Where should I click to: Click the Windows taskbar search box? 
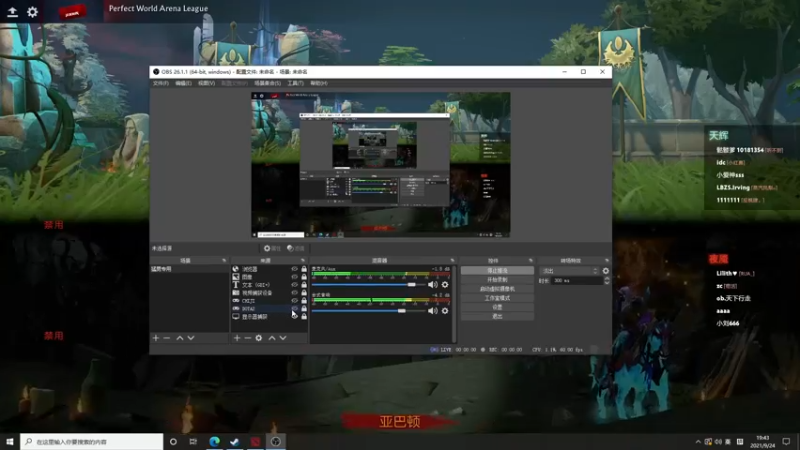point(92,442)
